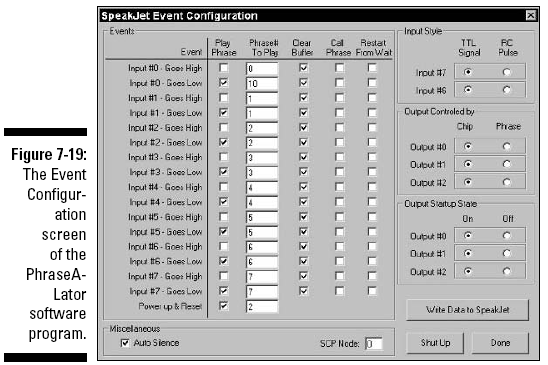Uncheck Play Phrase for Input #1 Goes Low
Viewport: 548px width, 365px height.
[223, 113]
